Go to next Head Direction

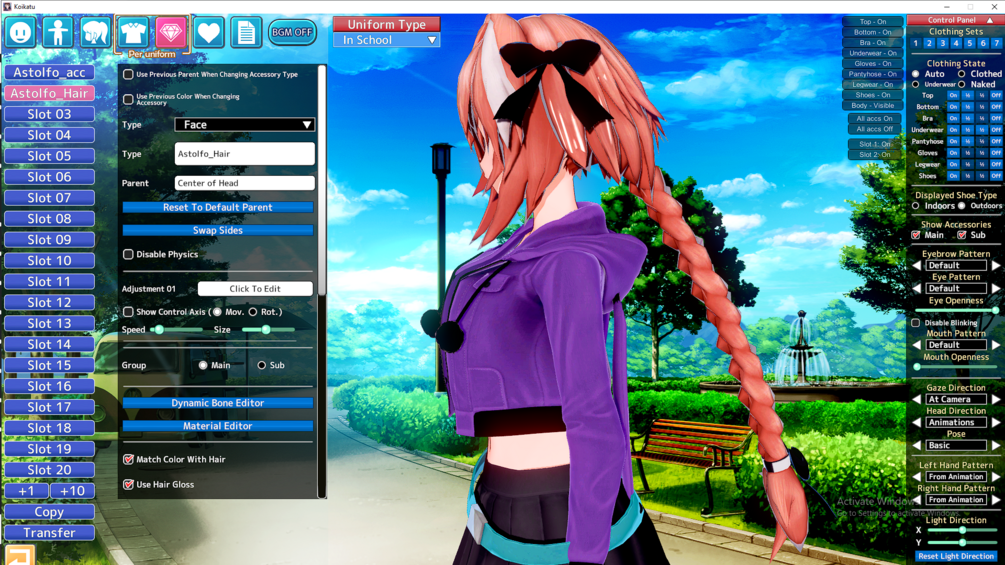(996, 422)
